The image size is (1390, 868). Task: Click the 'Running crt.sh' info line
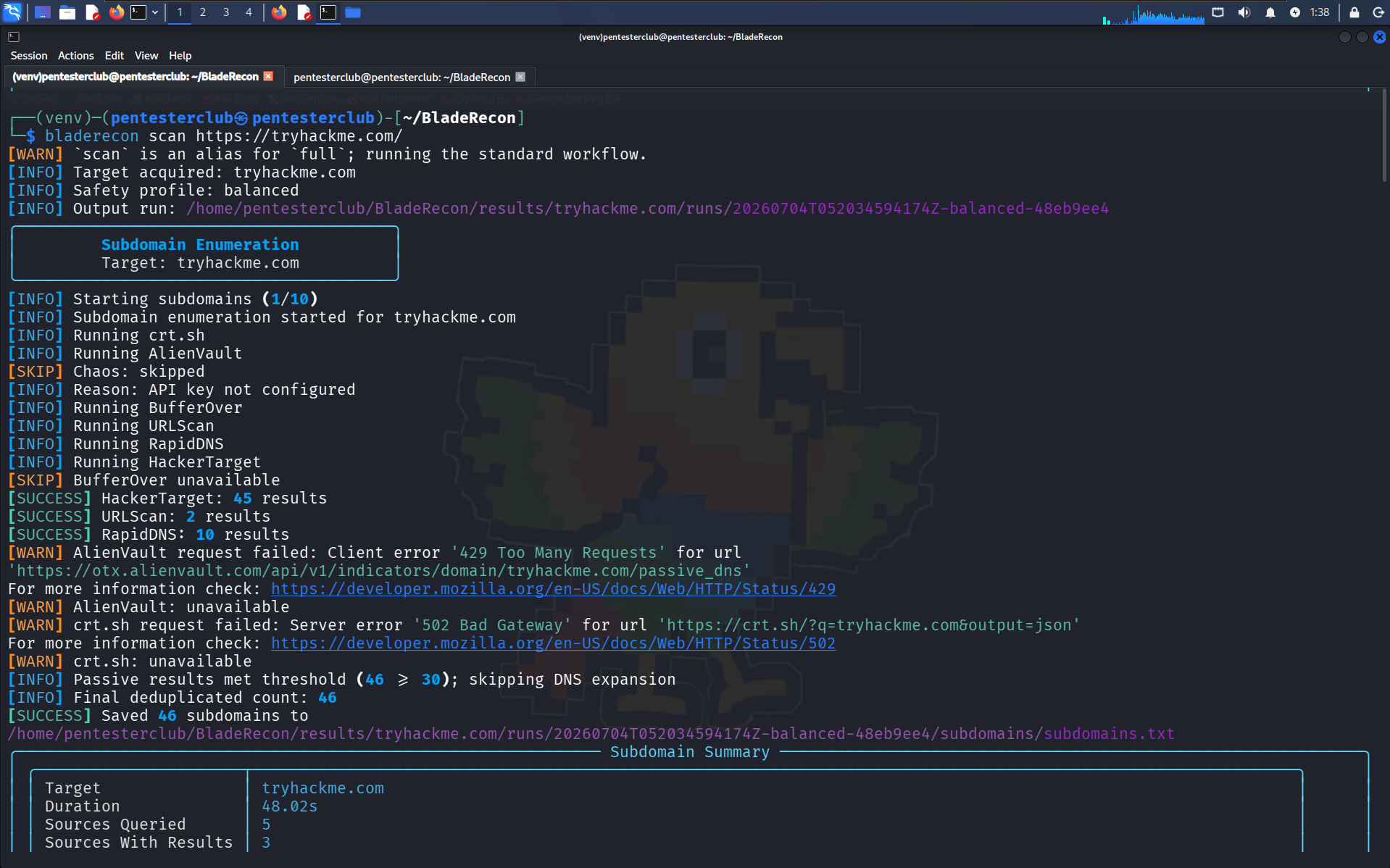pyautogui.click(x=107, y=335)
